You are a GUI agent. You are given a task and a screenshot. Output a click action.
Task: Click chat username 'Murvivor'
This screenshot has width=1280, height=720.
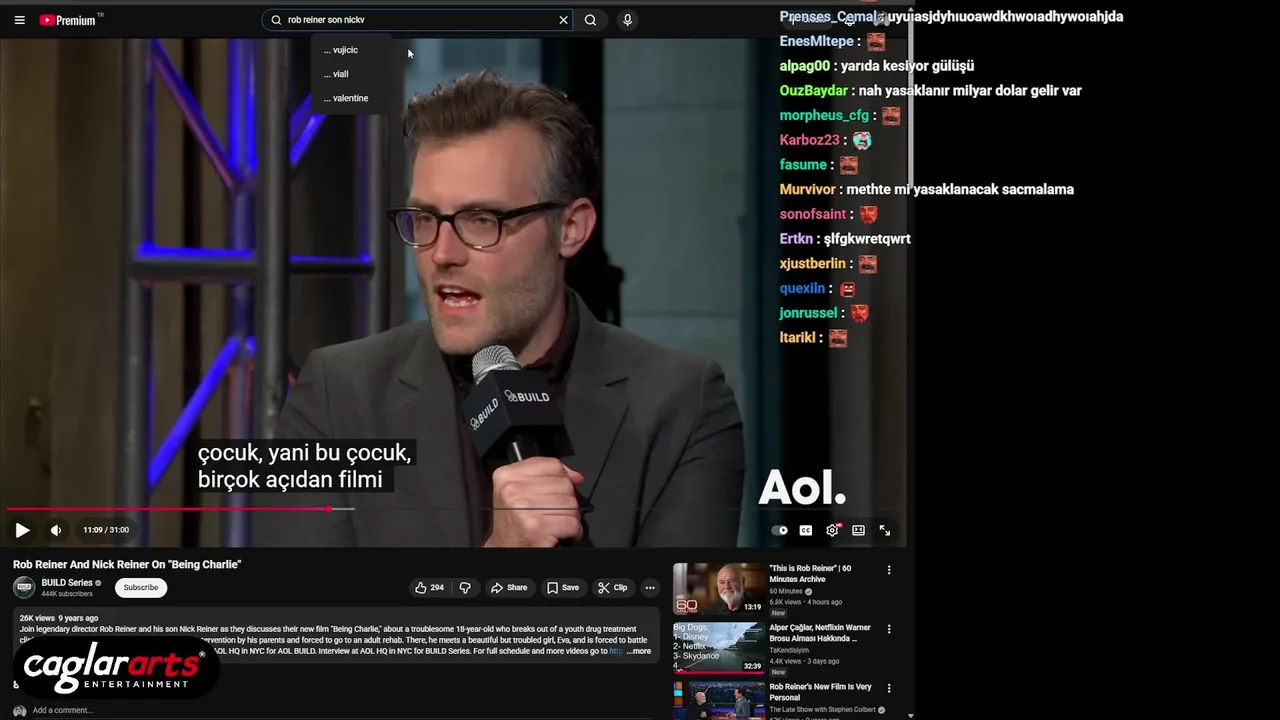click(807, 189)
